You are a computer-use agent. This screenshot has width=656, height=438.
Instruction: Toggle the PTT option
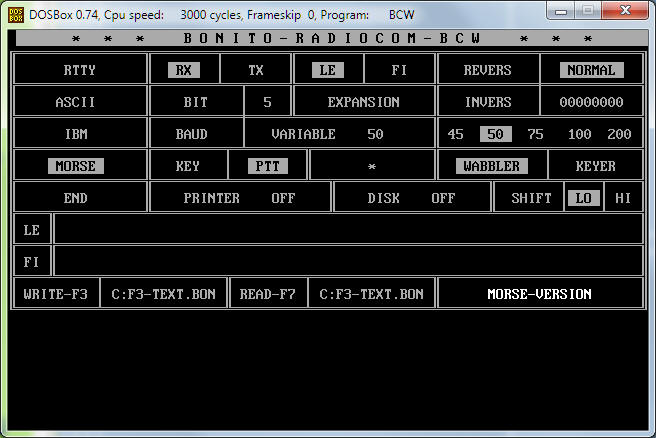coord(267,166)
